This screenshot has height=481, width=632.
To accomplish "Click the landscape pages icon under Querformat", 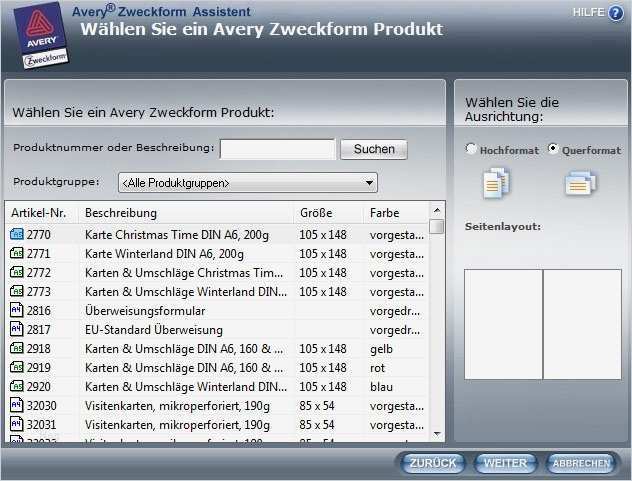I will point(580,183).
